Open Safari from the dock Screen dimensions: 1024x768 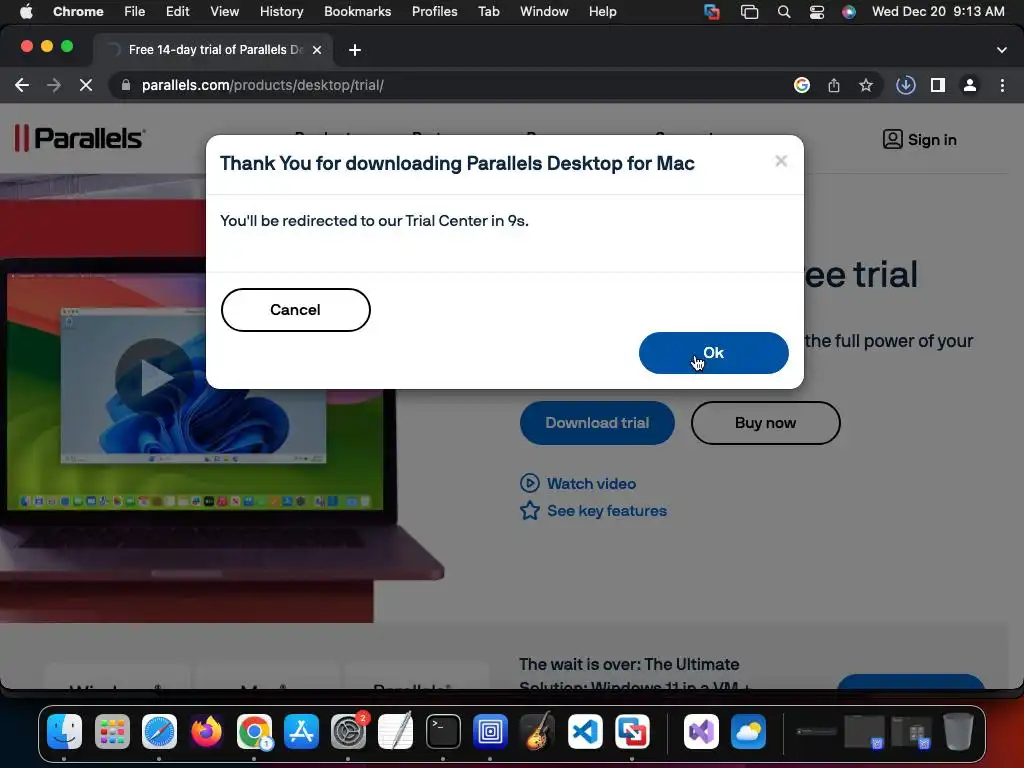pyautogui.click(x=159, y=731)
